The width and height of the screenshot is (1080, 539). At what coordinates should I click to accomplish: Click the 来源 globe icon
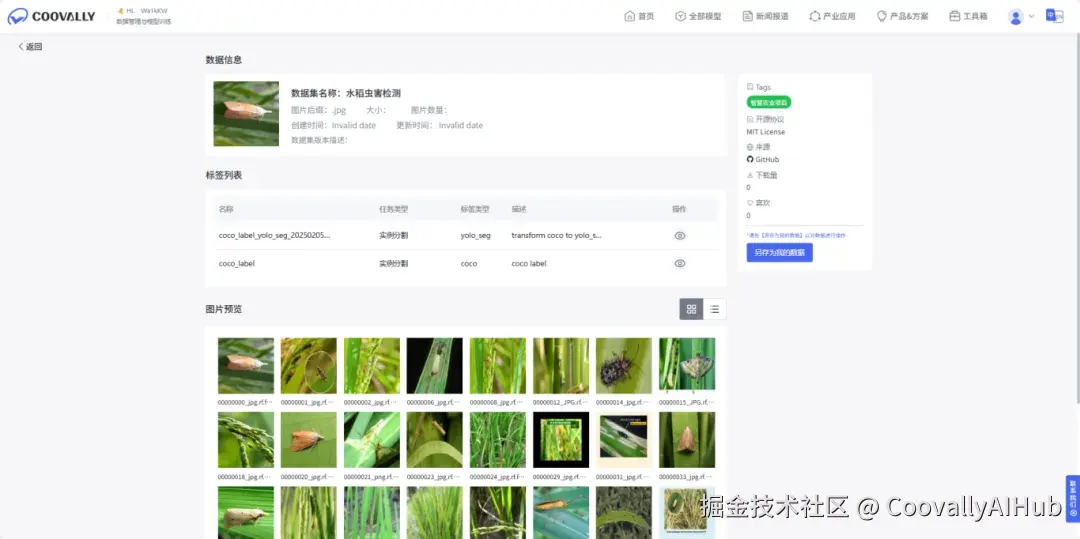pos(750,147)
